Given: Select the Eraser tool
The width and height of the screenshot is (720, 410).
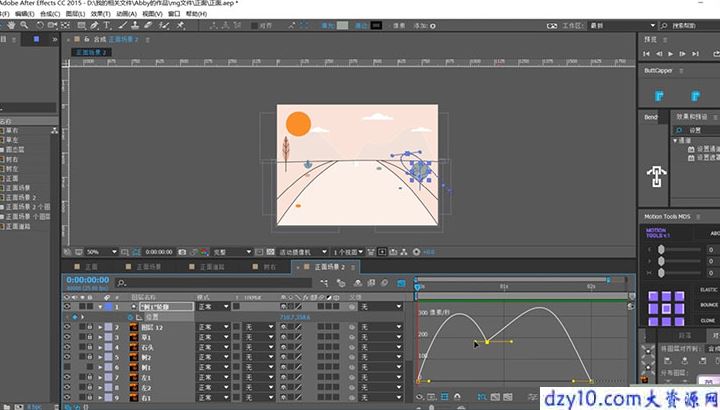Looking at the screenshot, I should [x=148, y=25].
